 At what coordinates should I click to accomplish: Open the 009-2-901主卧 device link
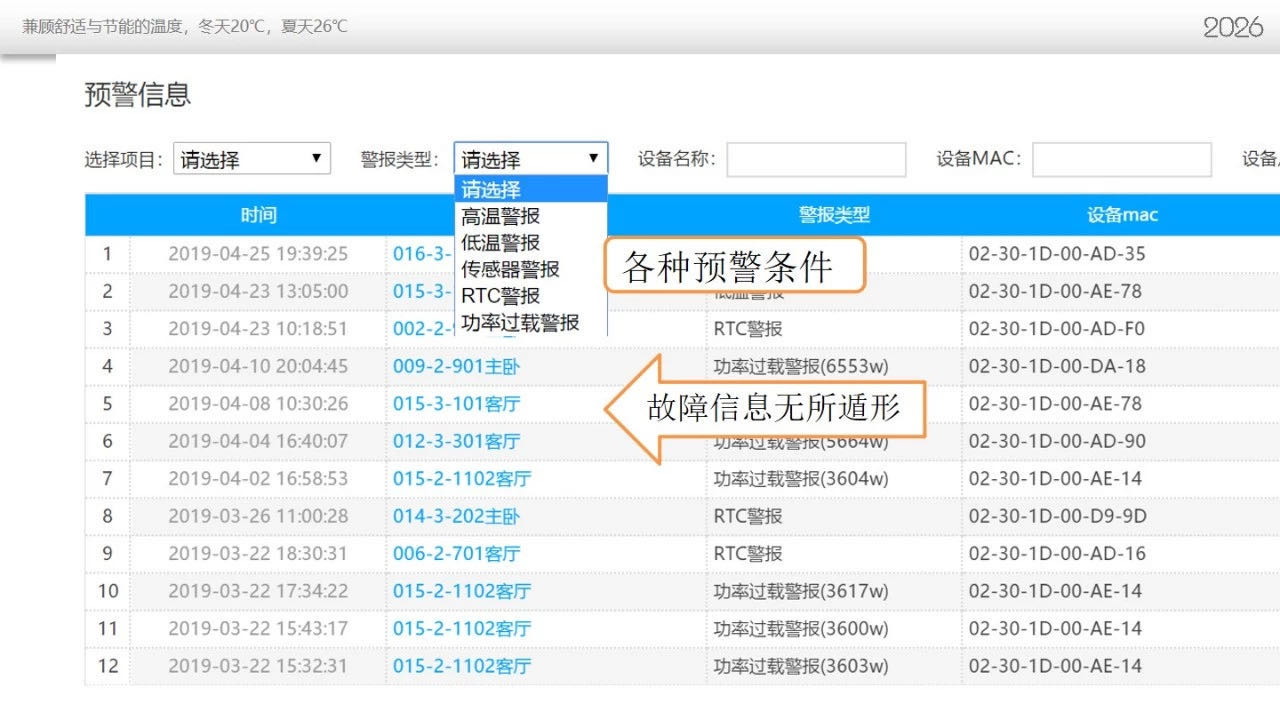click(x=456, y=366)
